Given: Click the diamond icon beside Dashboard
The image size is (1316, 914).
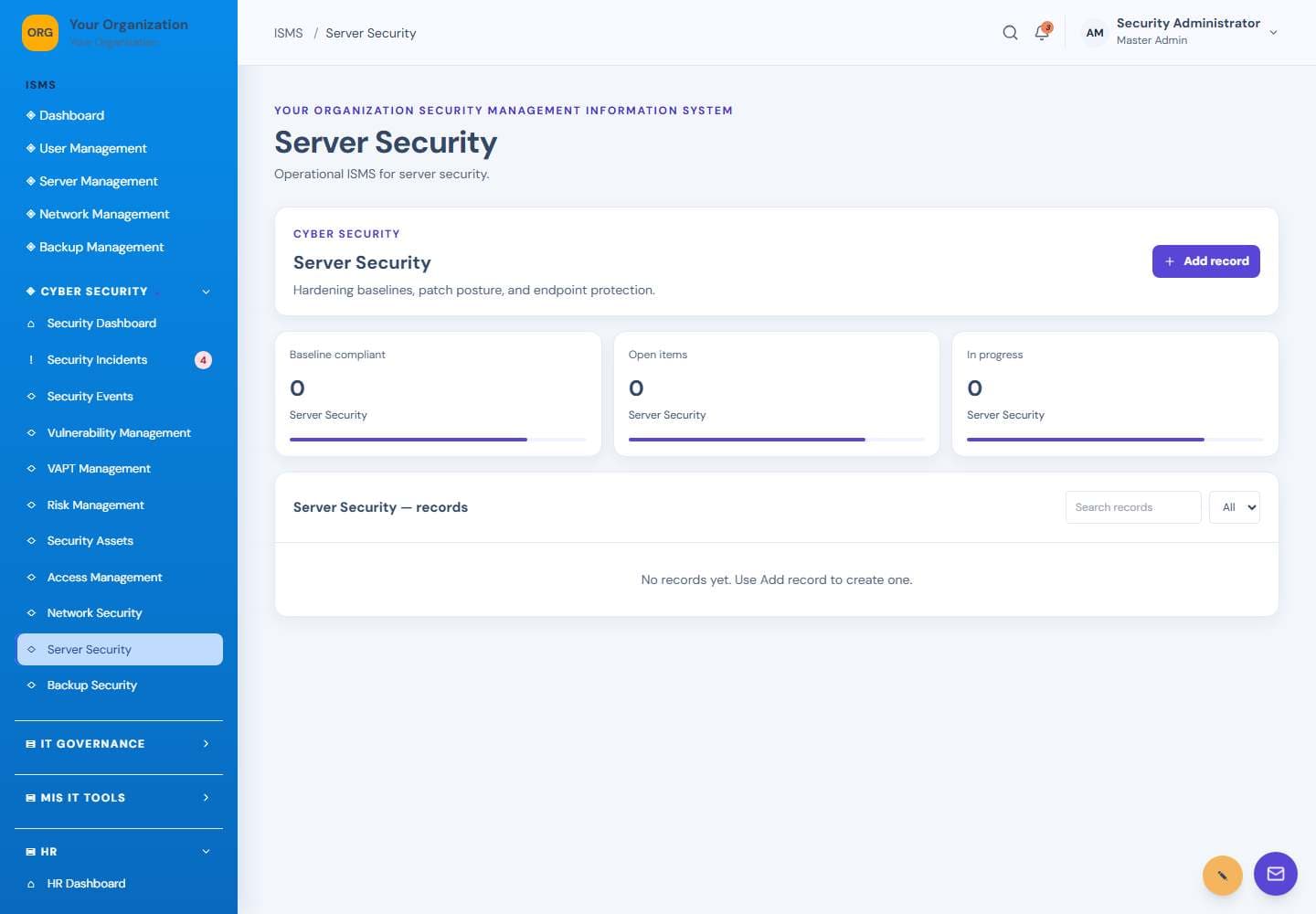Looking at the screenshot, I should (31, 115).
